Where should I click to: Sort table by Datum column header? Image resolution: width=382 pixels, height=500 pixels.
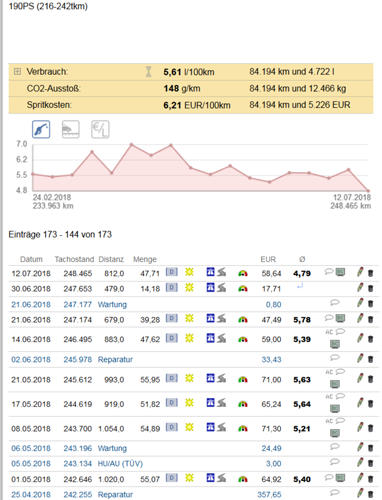[x=31, y=259]
